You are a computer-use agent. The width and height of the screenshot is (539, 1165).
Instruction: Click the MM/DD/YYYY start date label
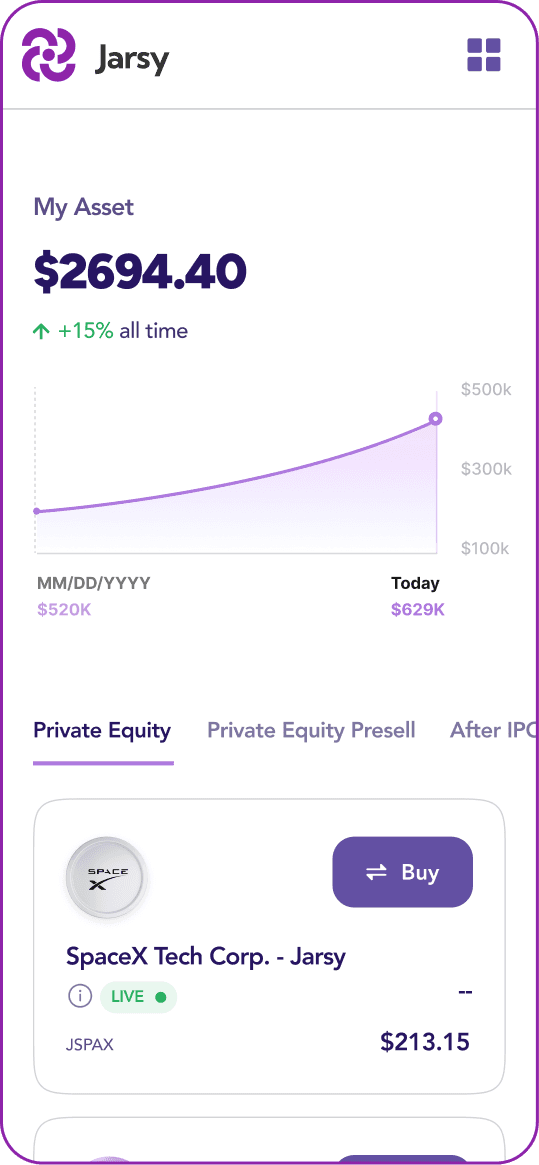coord(94,583)
